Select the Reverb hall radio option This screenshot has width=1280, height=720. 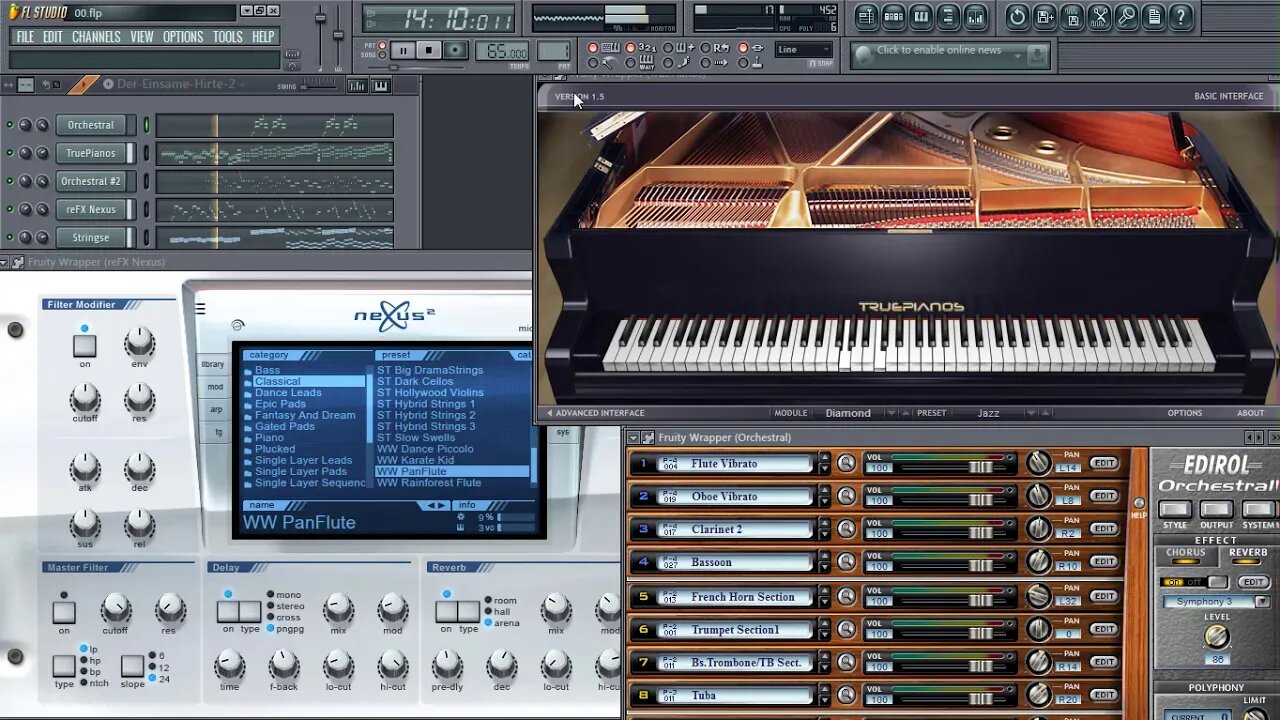pyautogui.click(x=488, y=612)
